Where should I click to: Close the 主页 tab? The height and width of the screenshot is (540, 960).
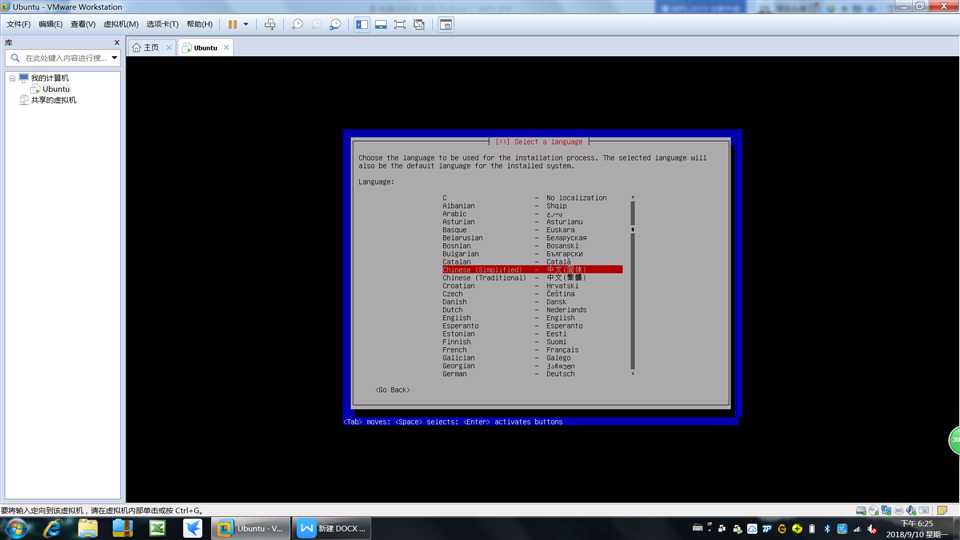[169, 47]
